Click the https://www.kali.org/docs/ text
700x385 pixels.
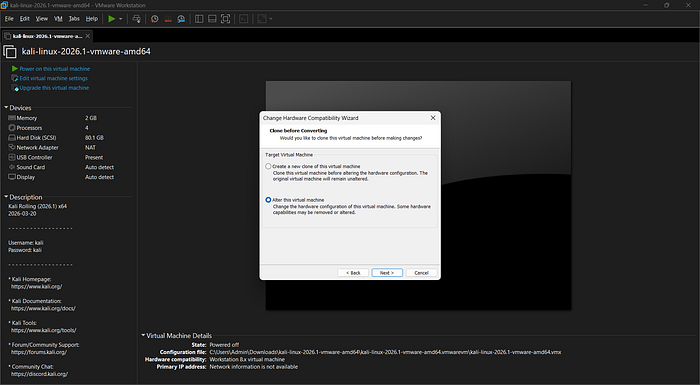43,309
